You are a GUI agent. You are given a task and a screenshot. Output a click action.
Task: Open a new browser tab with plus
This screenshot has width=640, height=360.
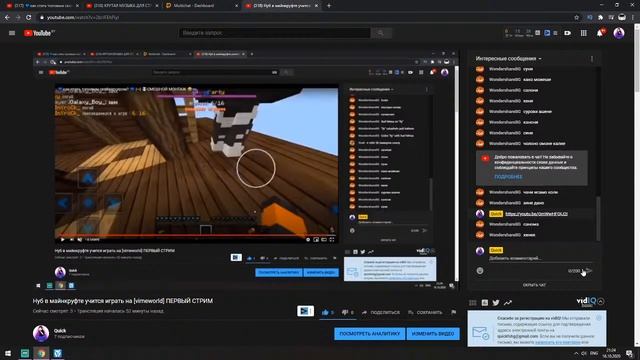(329, 6)
